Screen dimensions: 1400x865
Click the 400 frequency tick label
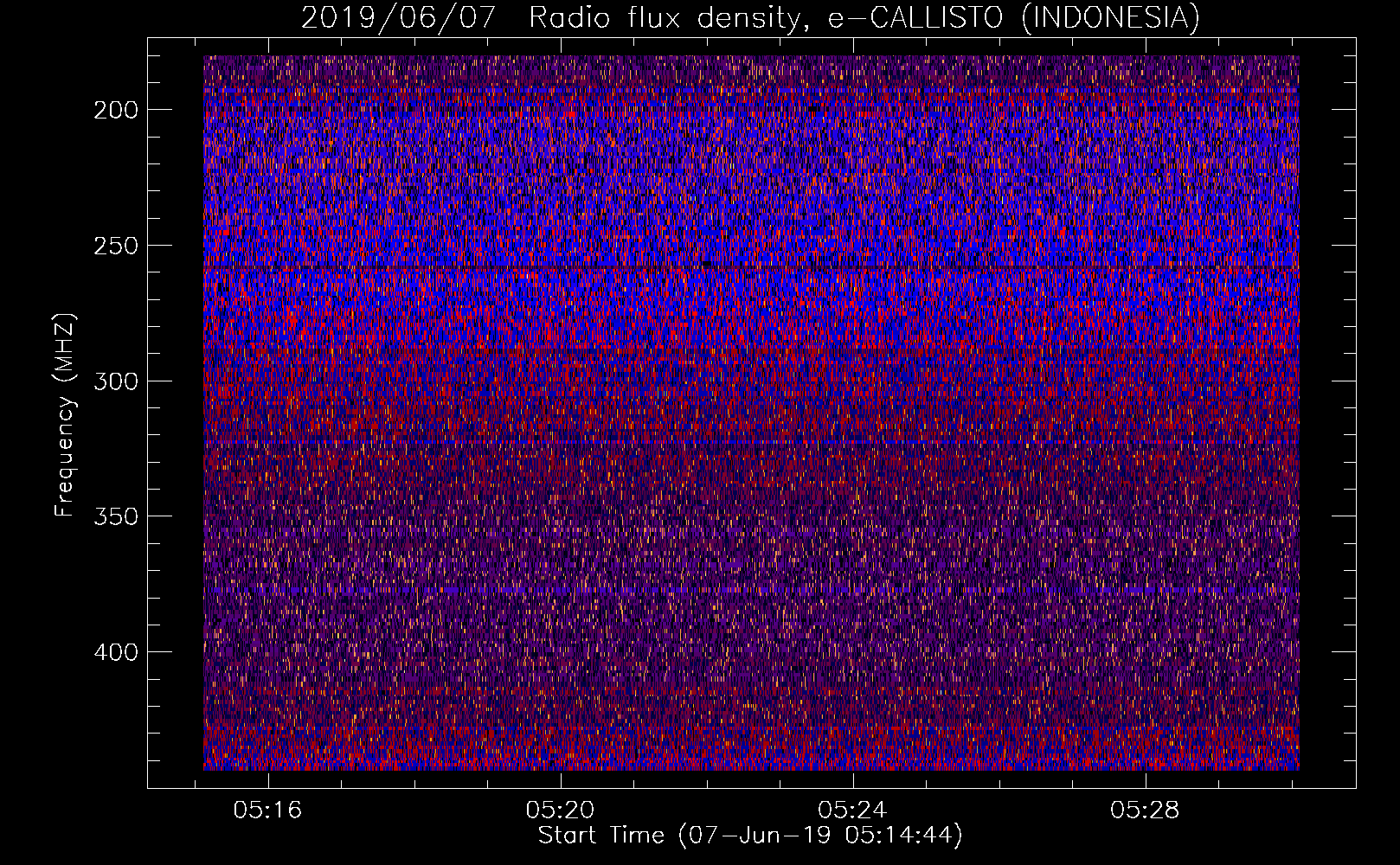click(x=115, y=652)
